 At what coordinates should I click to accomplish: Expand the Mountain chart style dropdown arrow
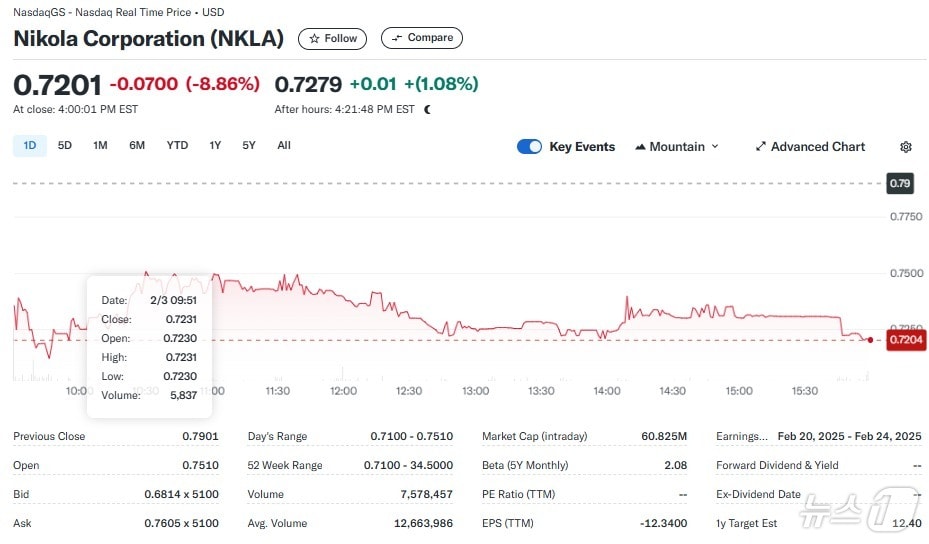(x=715, y=147)
